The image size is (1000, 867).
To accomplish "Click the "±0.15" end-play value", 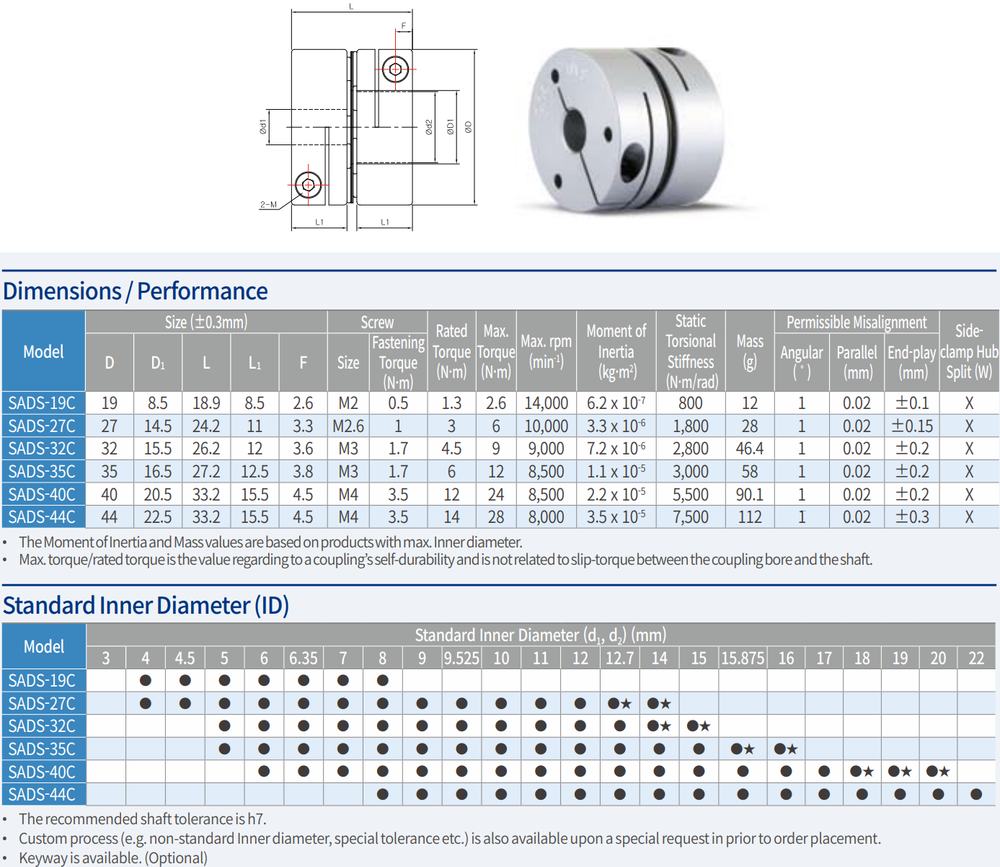I will tap(912, 426).
